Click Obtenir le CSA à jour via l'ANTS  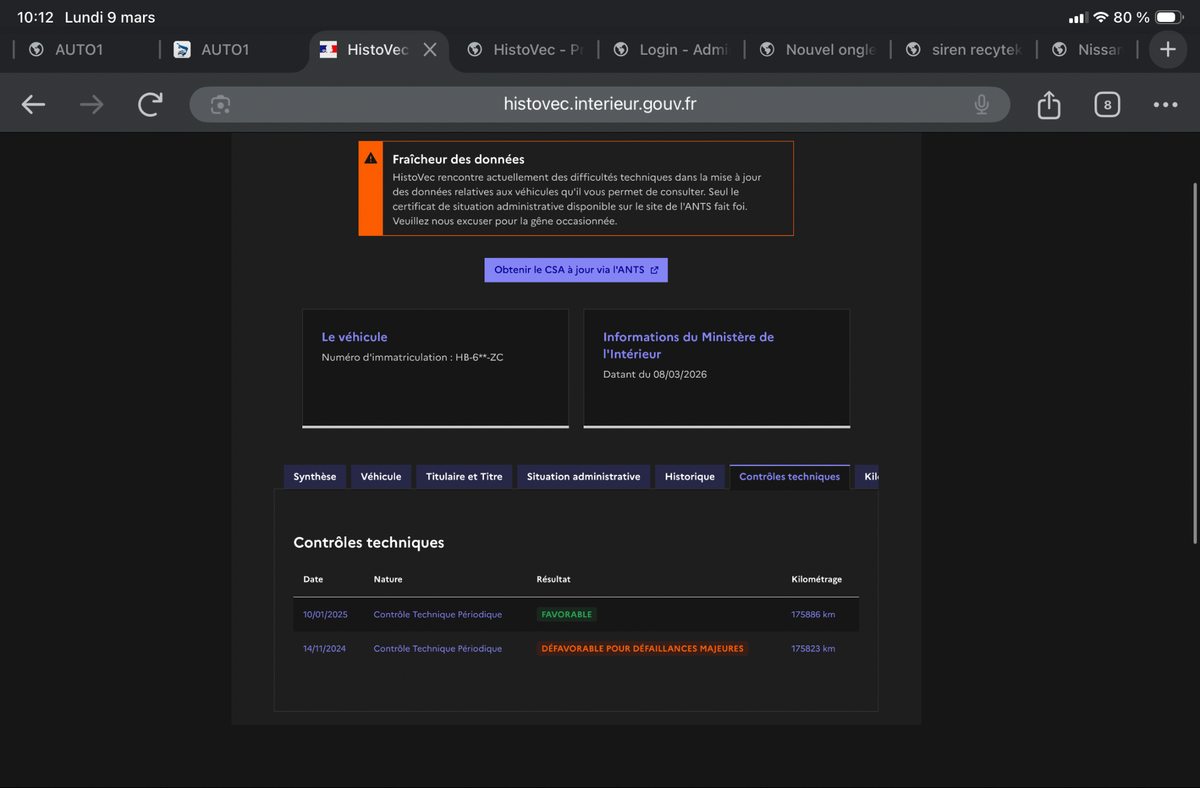(x=576, y=270)
